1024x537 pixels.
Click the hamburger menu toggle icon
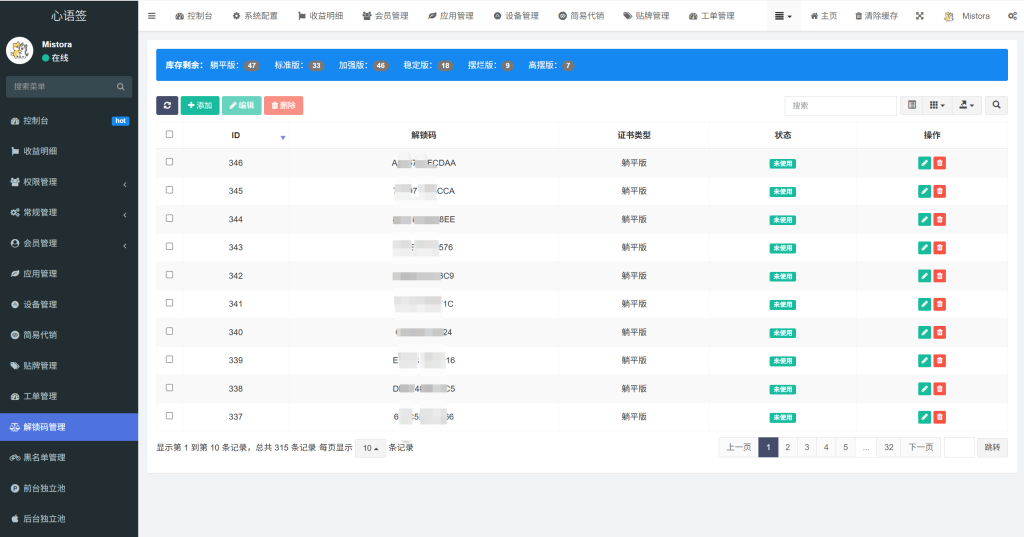pos(152,16)
